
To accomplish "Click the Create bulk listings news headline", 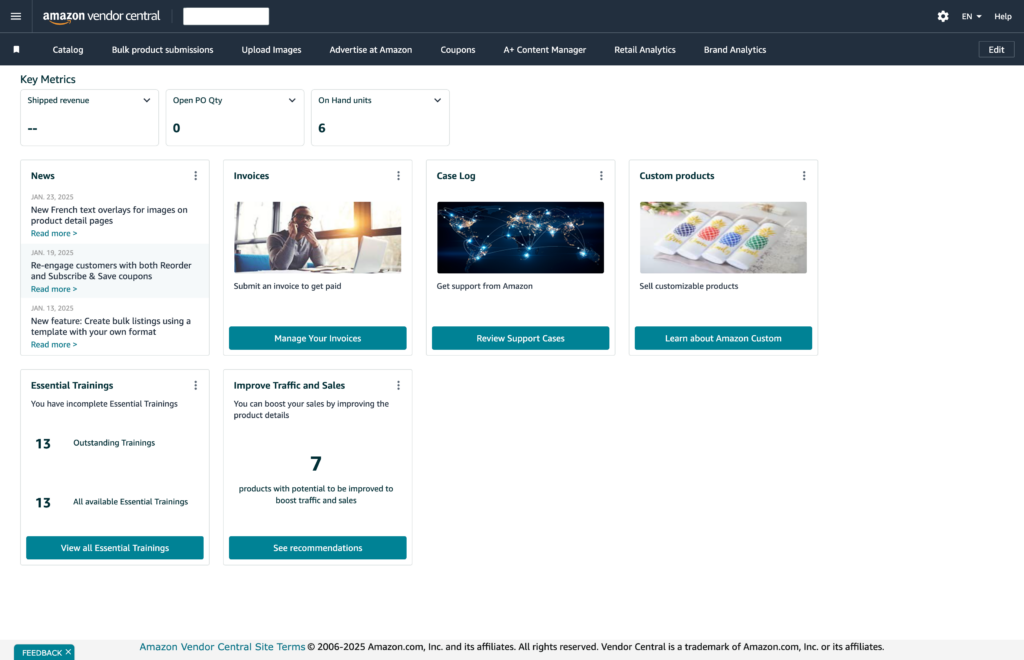I will (111, 326).
